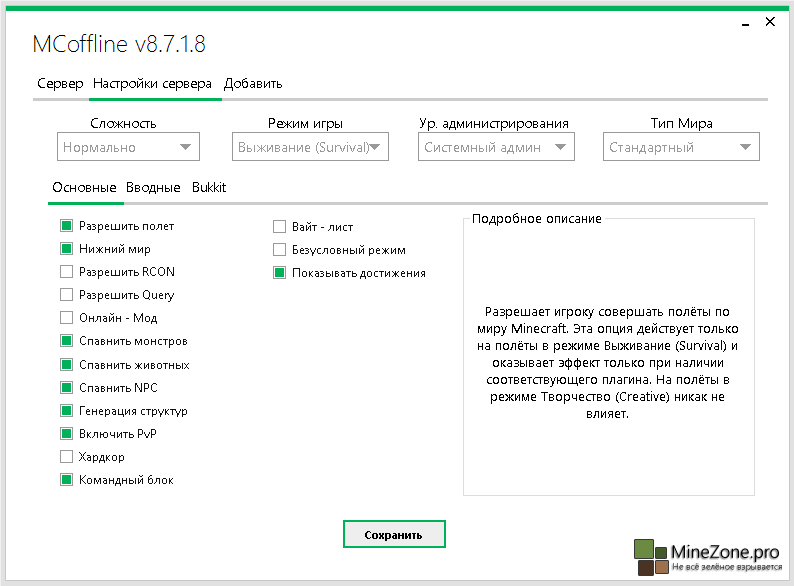
Task: Uncheck Показывать достижения
Action: click(280, 273)
